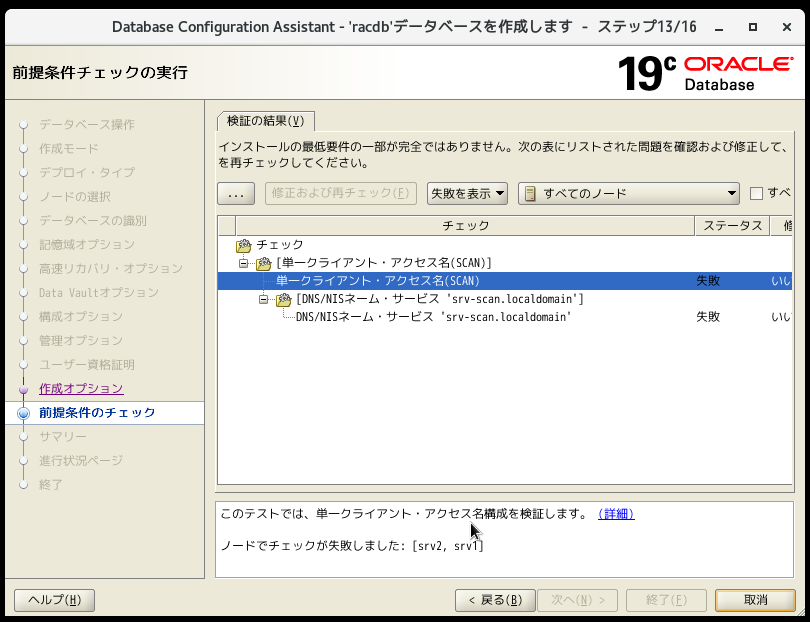Screen dimensions: 810x622
Task: Select the root チェック tree row
Action: point(505,245)
